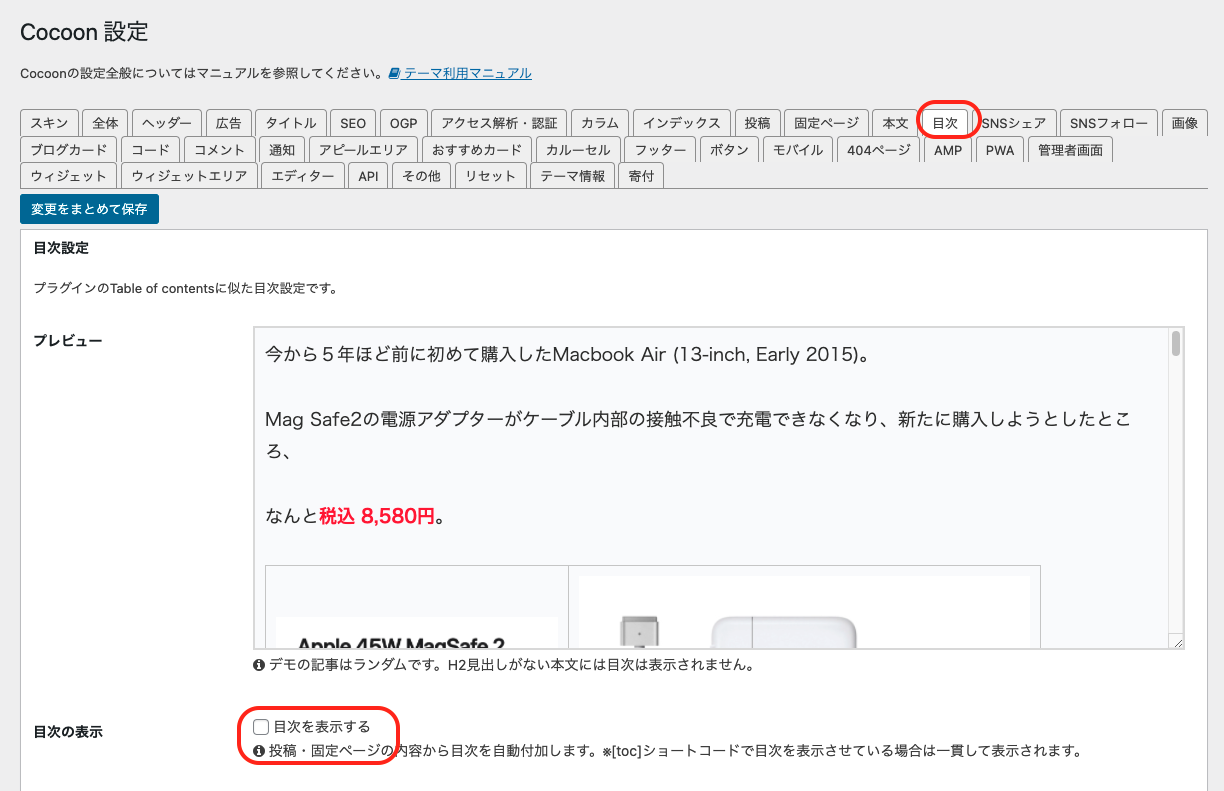
Task: Open the SNSシェア tab
Action: (x=1014, y=123)
